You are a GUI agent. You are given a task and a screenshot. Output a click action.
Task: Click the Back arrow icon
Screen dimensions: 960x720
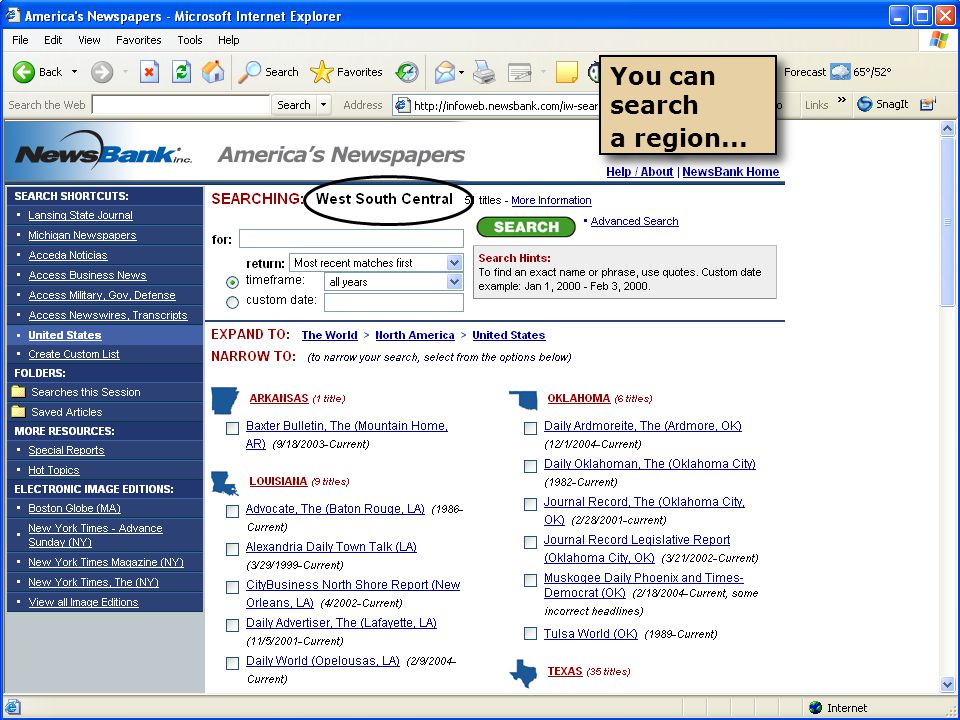click(24, 72)
